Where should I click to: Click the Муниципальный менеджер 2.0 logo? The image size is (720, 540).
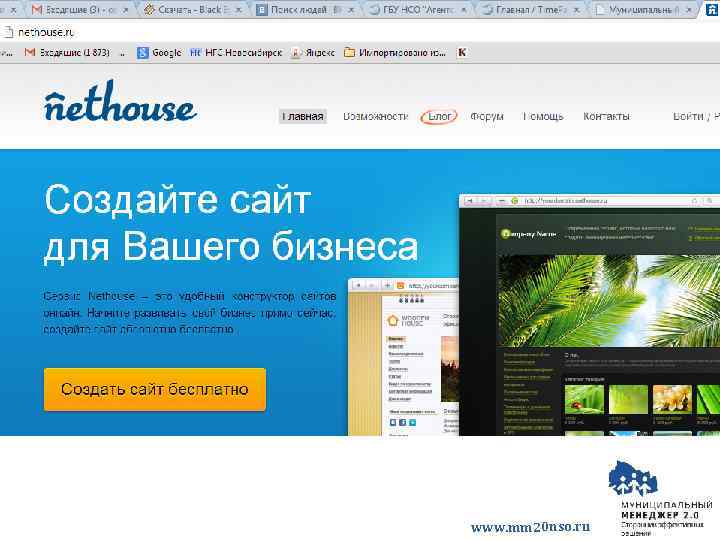click(x=661, y=498)
